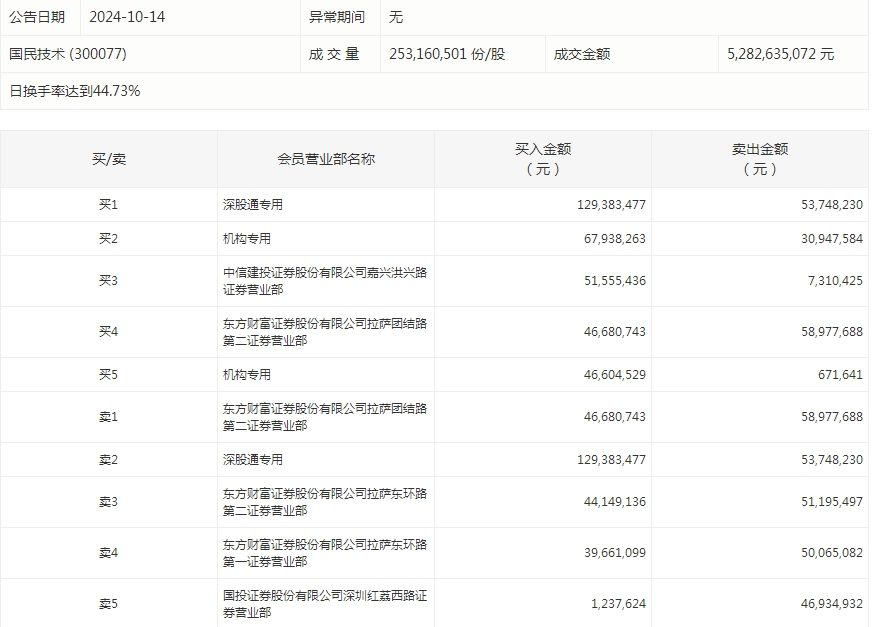
Task: Select sell amount 7,310,425
Action: (x=835, y=280)
